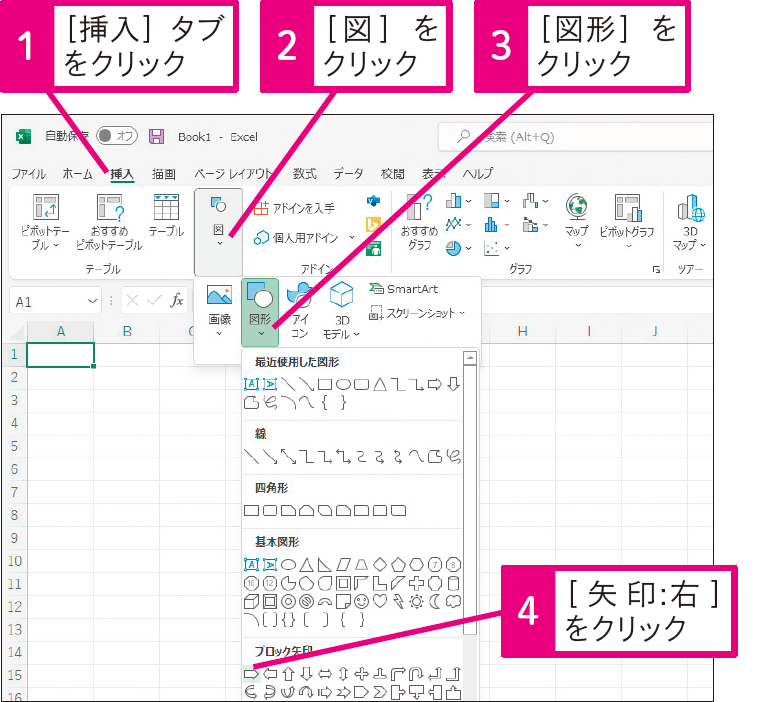Click the 3D マップ button
This screenshot has height=702, width=783.
690,222
